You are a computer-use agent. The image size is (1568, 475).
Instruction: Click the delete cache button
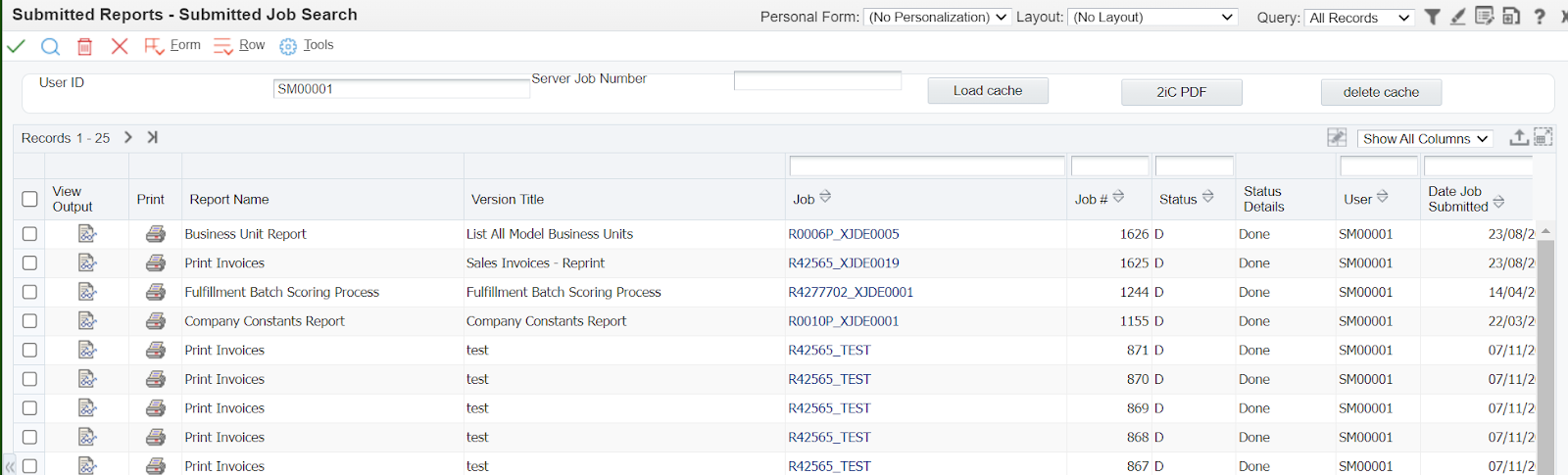tap(1381, 92)
